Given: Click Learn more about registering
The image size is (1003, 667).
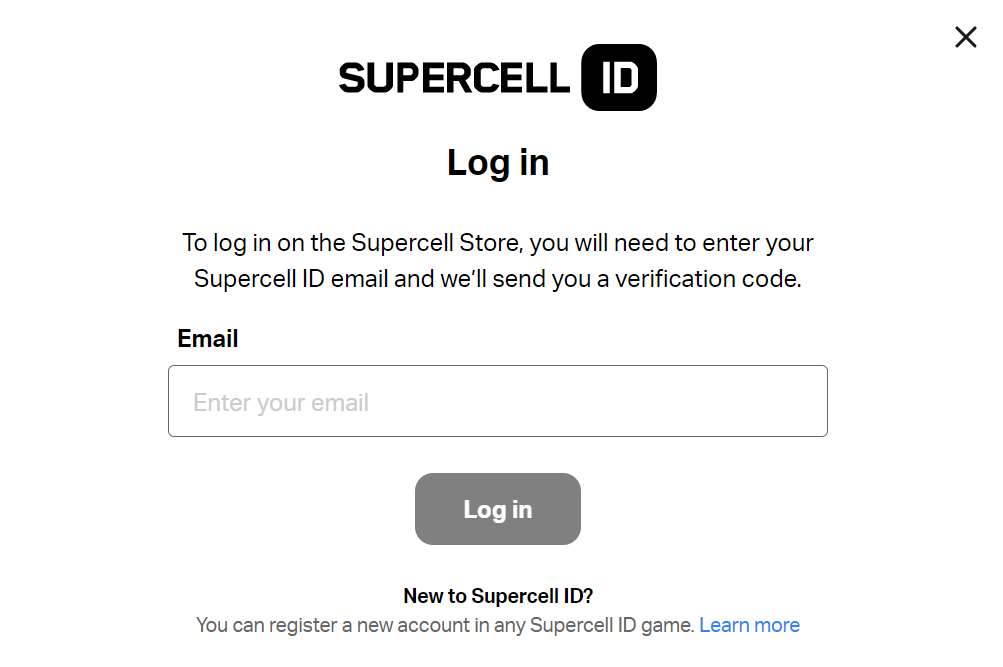Looking at the screenshot, I should [x=749, y=624].
